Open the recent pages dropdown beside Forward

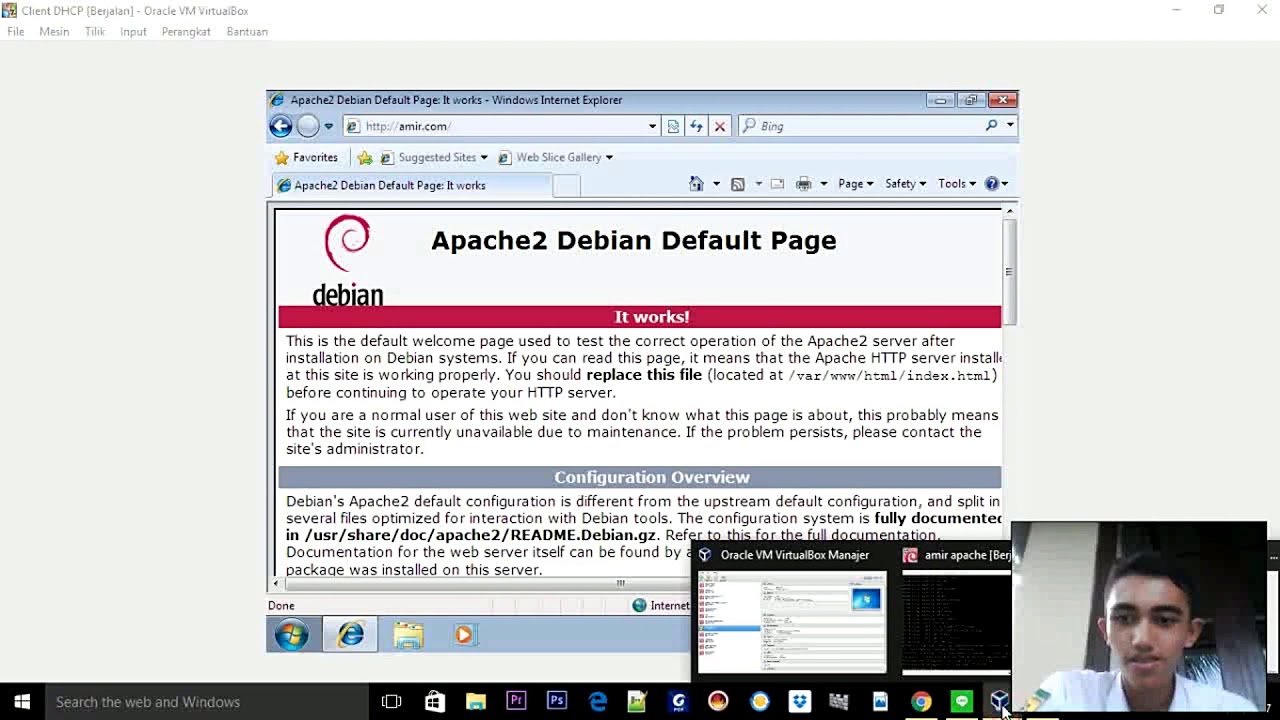[328, 126]
